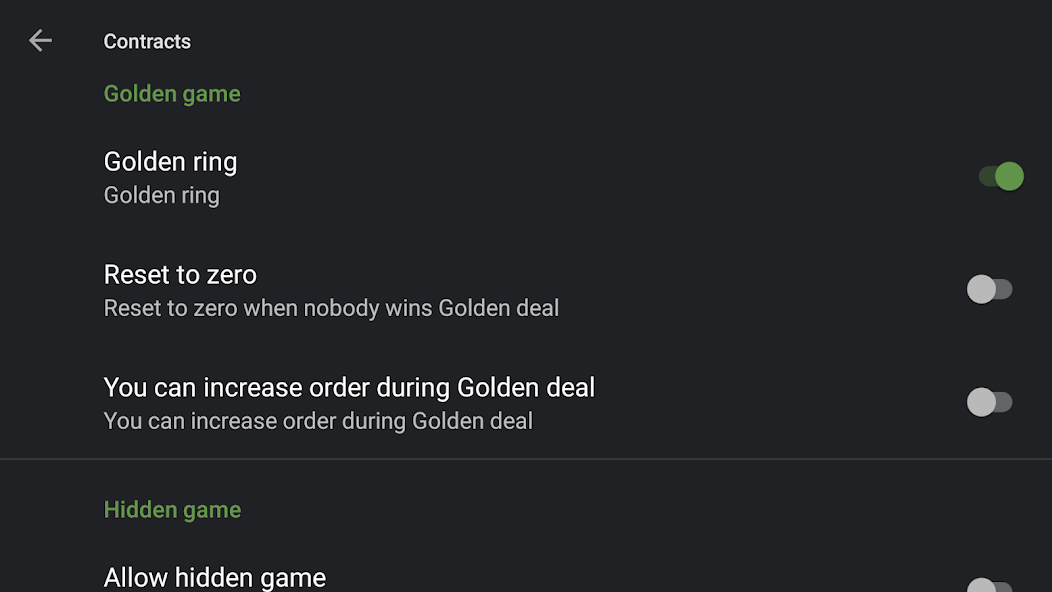1052x592 pixels.
Task: Click the Golden ring subtitle text
Action: click(161, 194)
